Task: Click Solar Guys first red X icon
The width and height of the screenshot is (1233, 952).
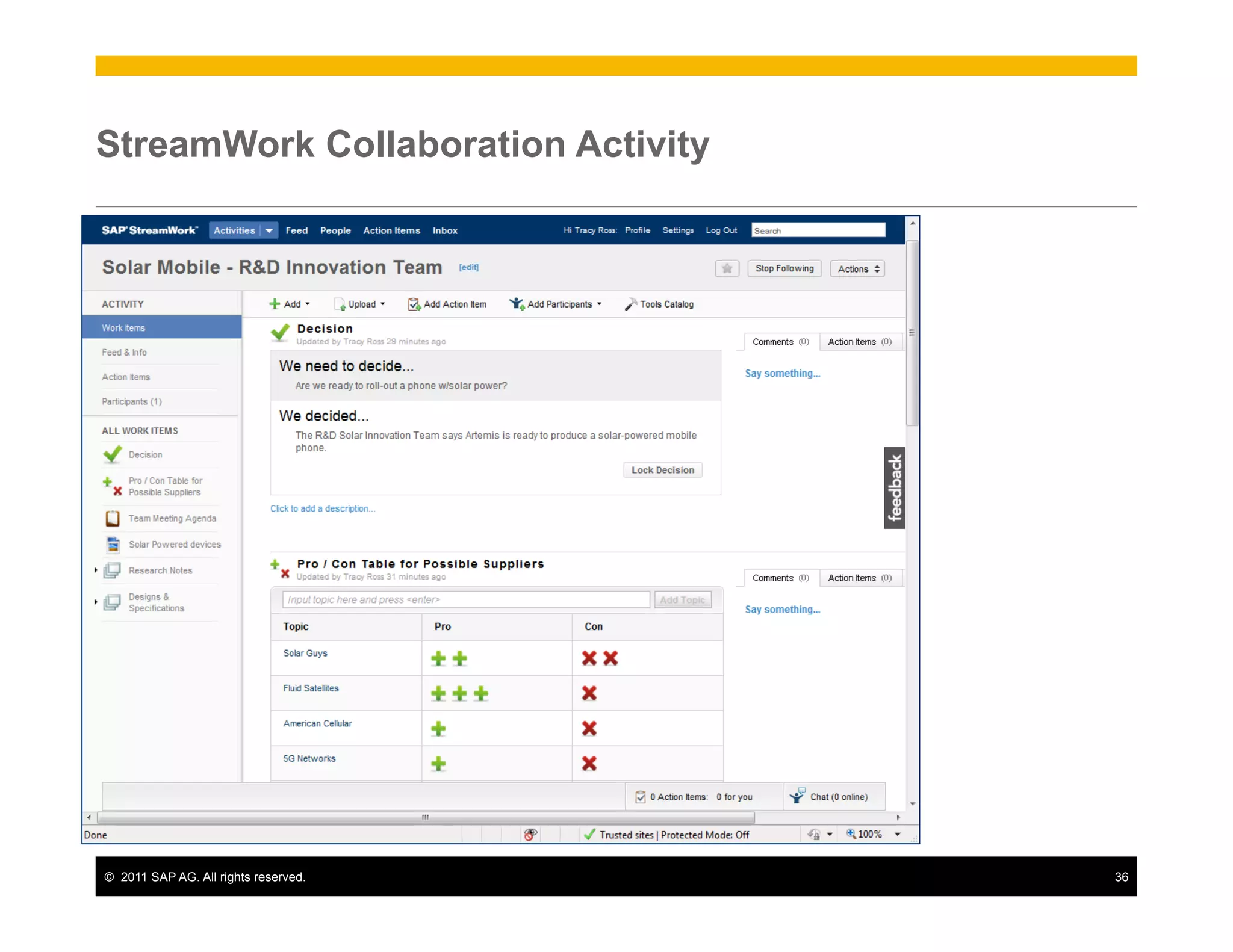Action: coord(589,658)
